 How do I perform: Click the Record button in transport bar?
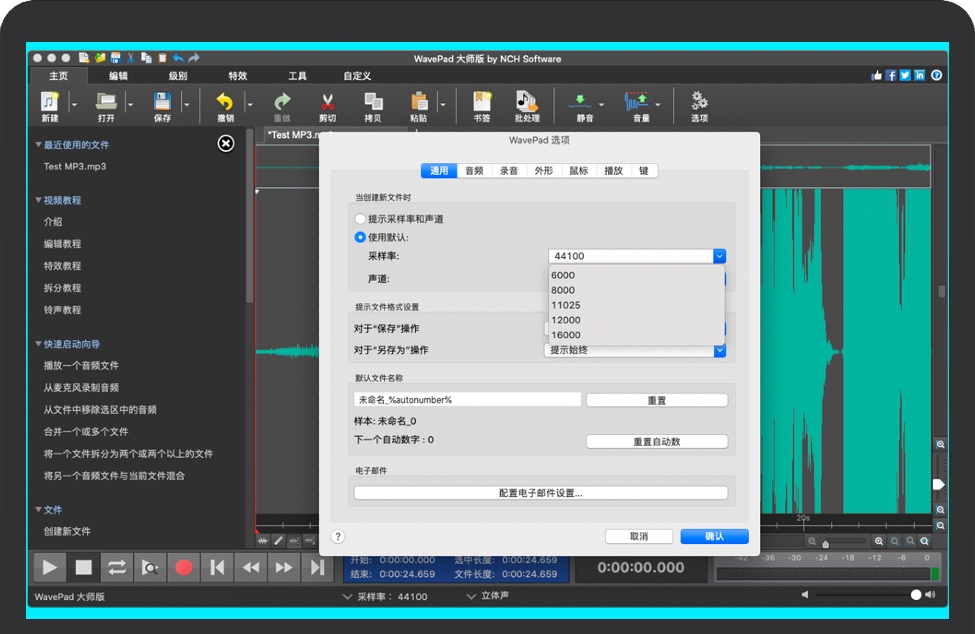(x=183, y=568)
